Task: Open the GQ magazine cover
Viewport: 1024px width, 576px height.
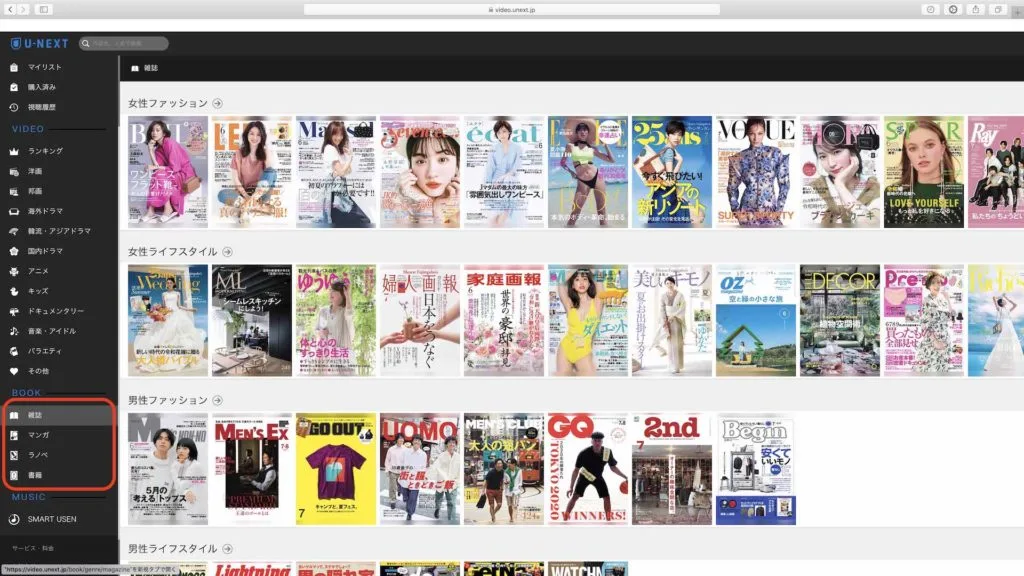Action: pos(588,469)
